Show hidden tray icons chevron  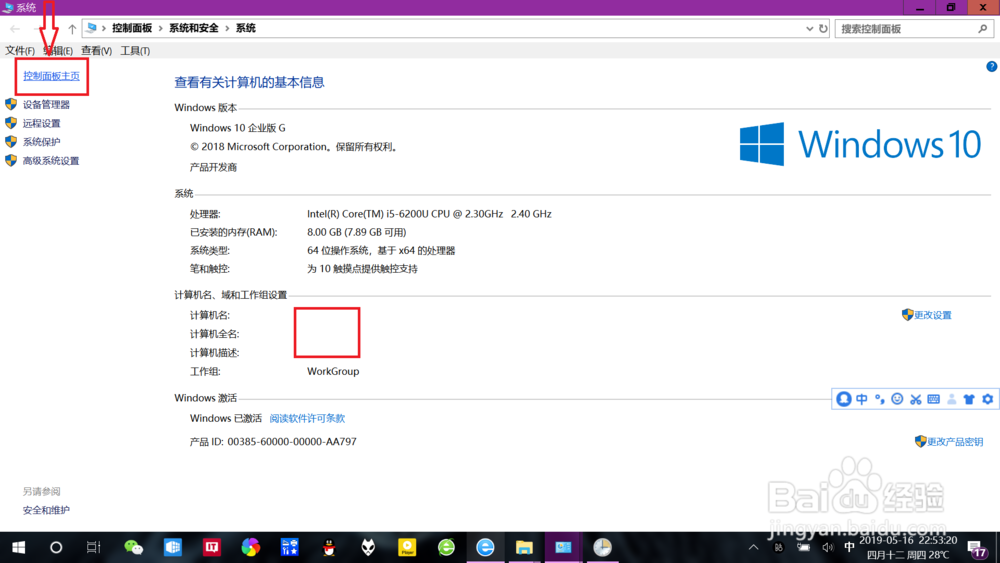point(754,547)
